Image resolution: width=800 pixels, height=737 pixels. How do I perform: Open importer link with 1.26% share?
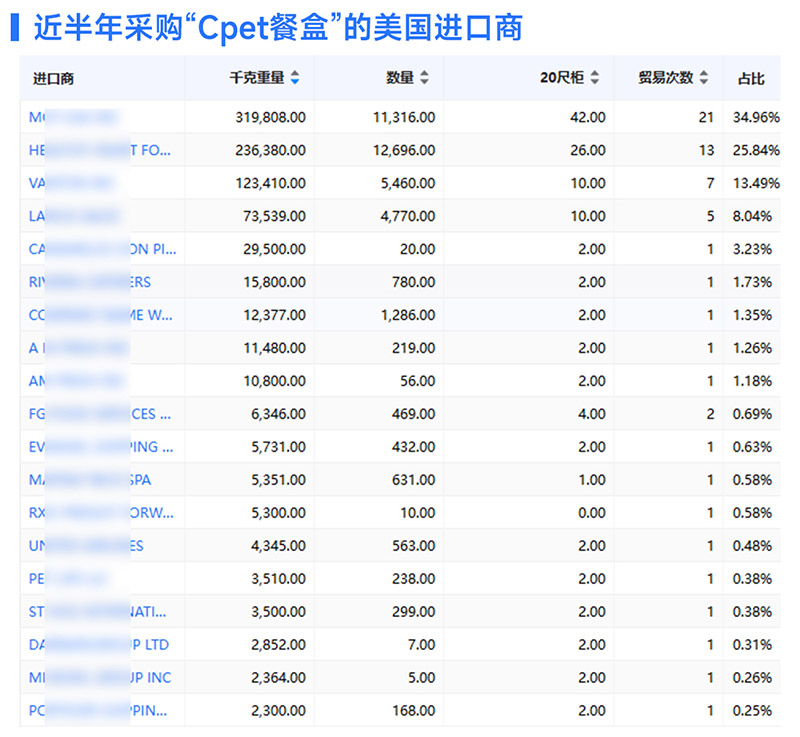click(78, 348)
